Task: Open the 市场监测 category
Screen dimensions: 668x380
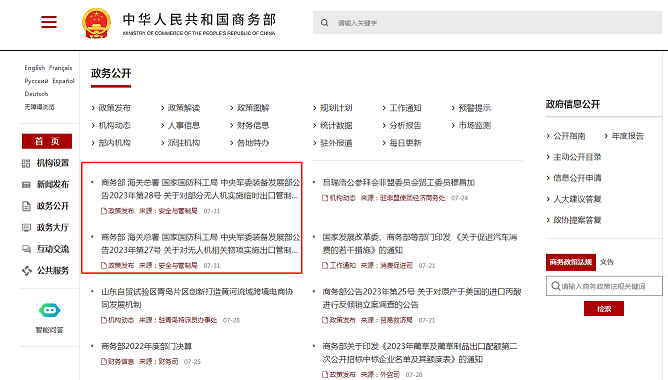Action: 475,125
